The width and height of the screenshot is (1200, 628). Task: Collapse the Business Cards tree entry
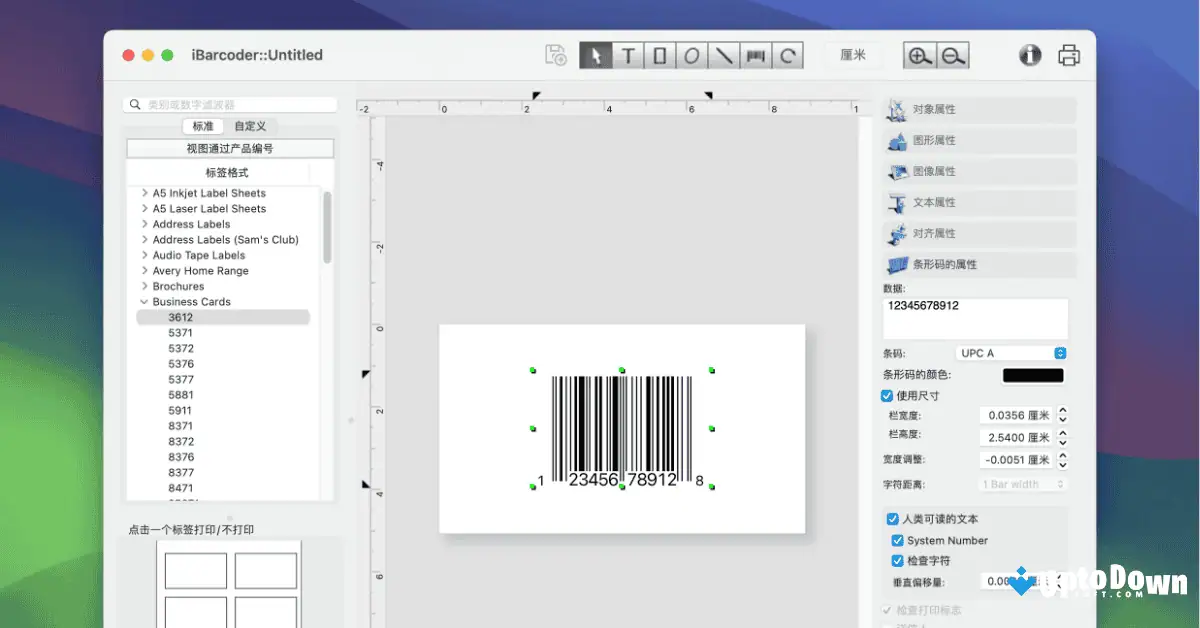pos(142,301)
